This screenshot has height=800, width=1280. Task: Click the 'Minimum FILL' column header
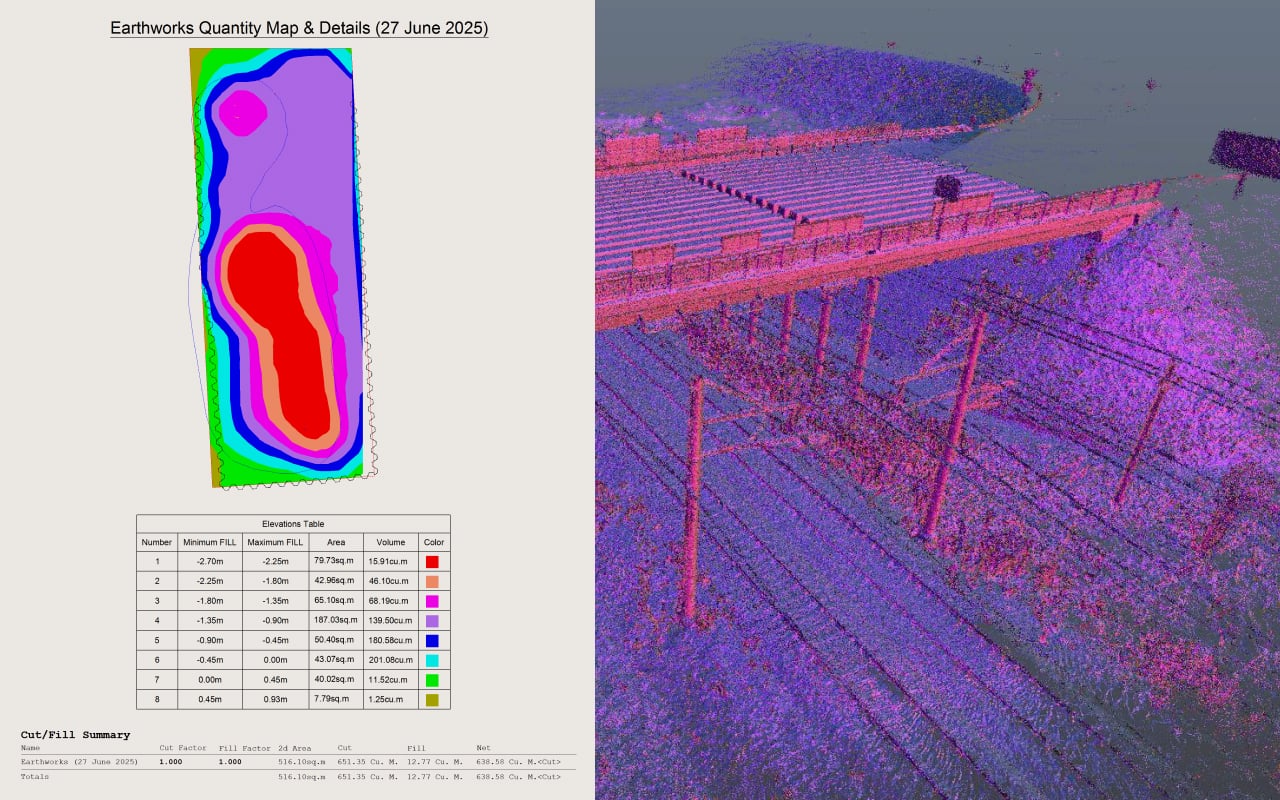[x=210, y=542]
